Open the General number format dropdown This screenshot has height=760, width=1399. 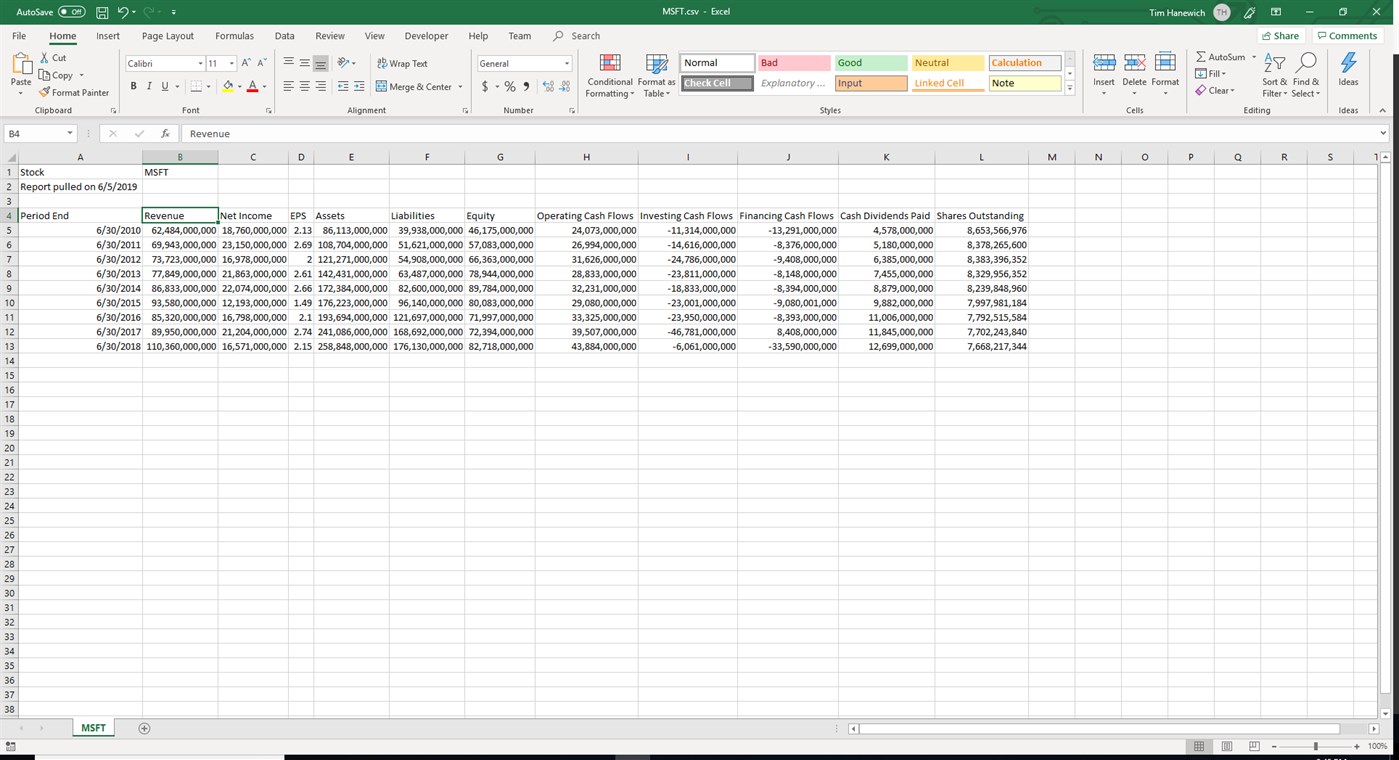tap(567, 63)
